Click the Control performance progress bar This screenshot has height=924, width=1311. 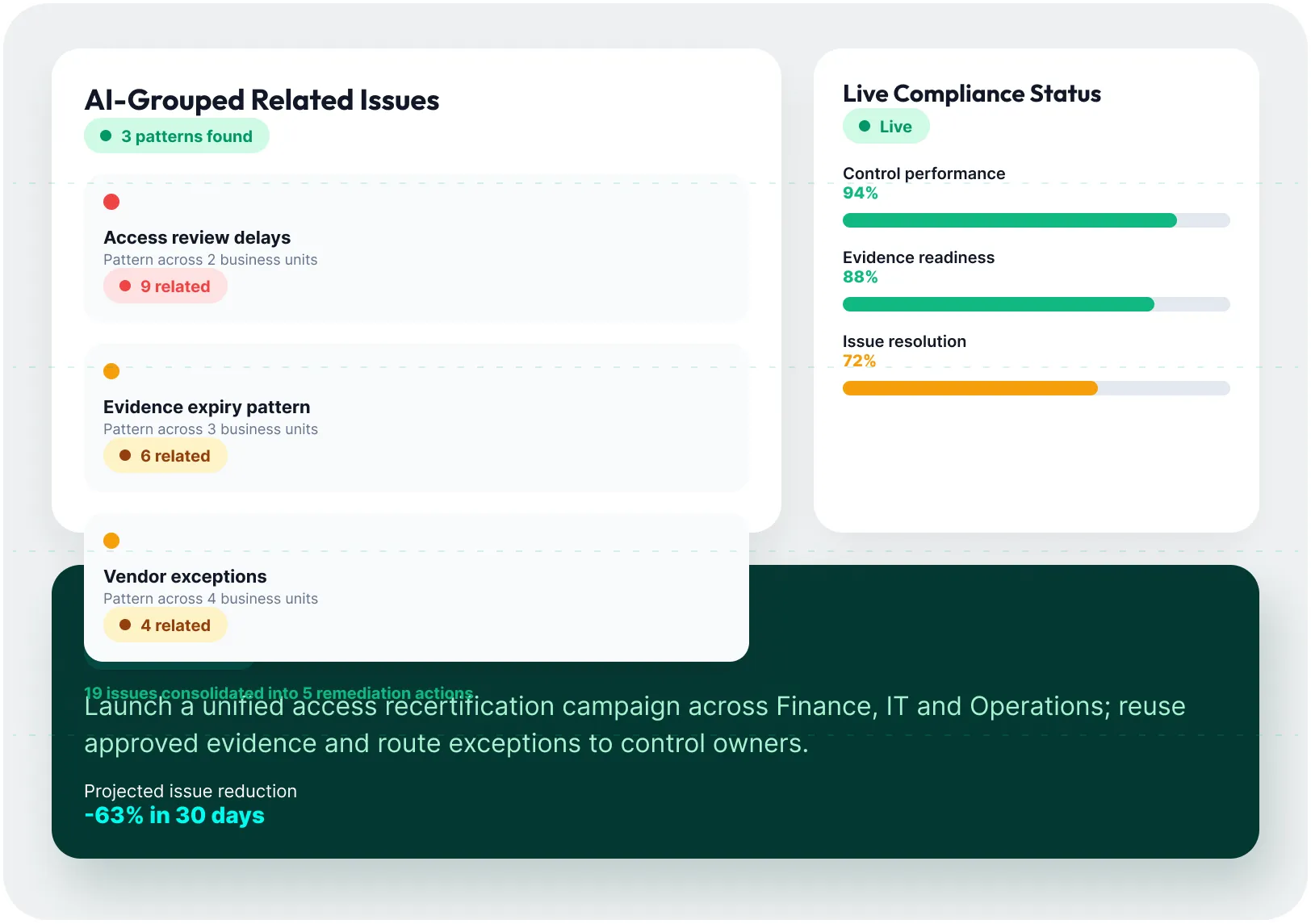(1037, 220)
